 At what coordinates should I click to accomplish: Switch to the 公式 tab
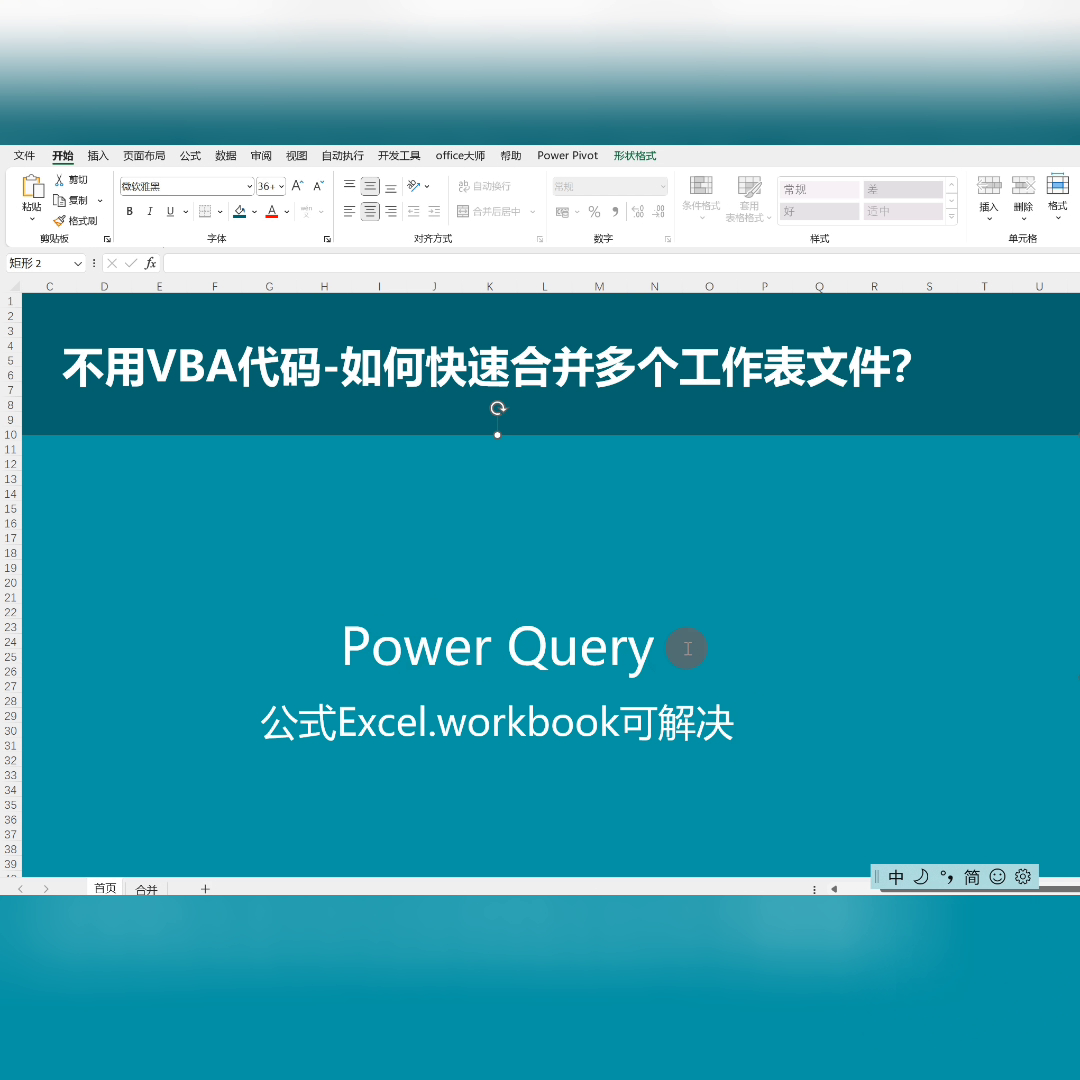(190, 156)
